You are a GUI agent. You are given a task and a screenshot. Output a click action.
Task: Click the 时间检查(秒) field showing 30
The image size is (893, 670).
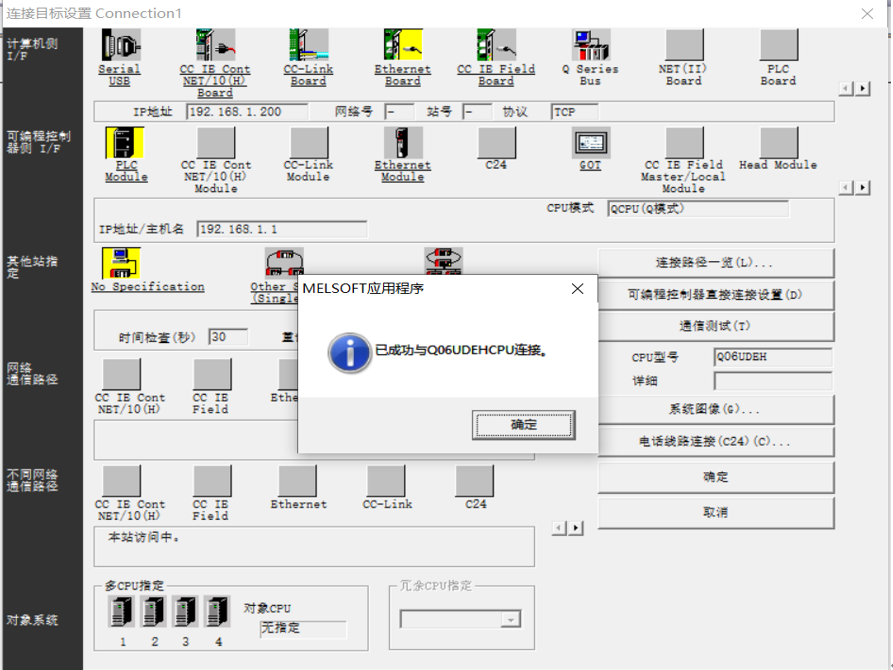tap(228, 337)
